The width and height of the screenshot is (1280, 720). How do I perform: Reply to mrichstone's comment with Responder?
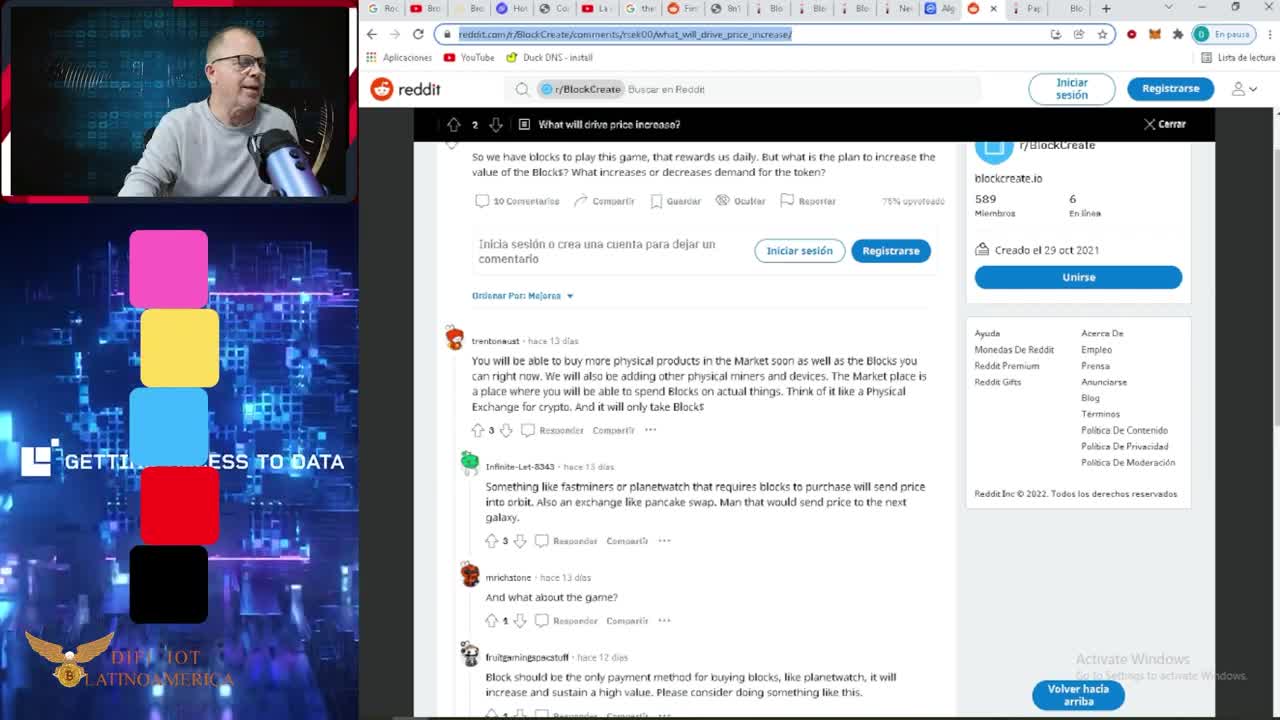click(x=567, y=621)
